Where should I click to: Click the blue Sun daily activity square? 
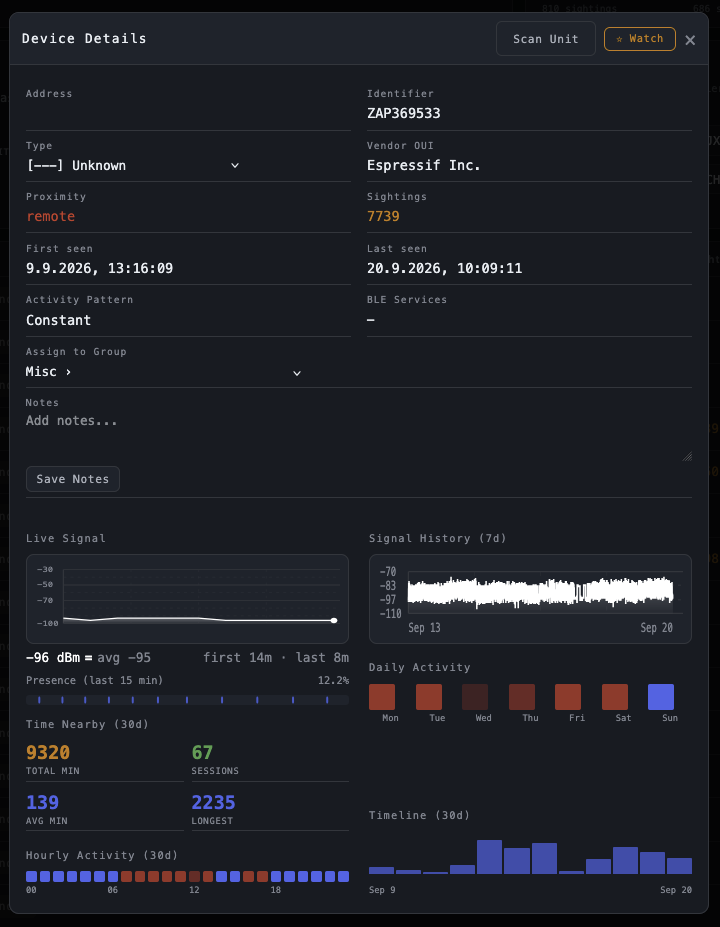661,697
